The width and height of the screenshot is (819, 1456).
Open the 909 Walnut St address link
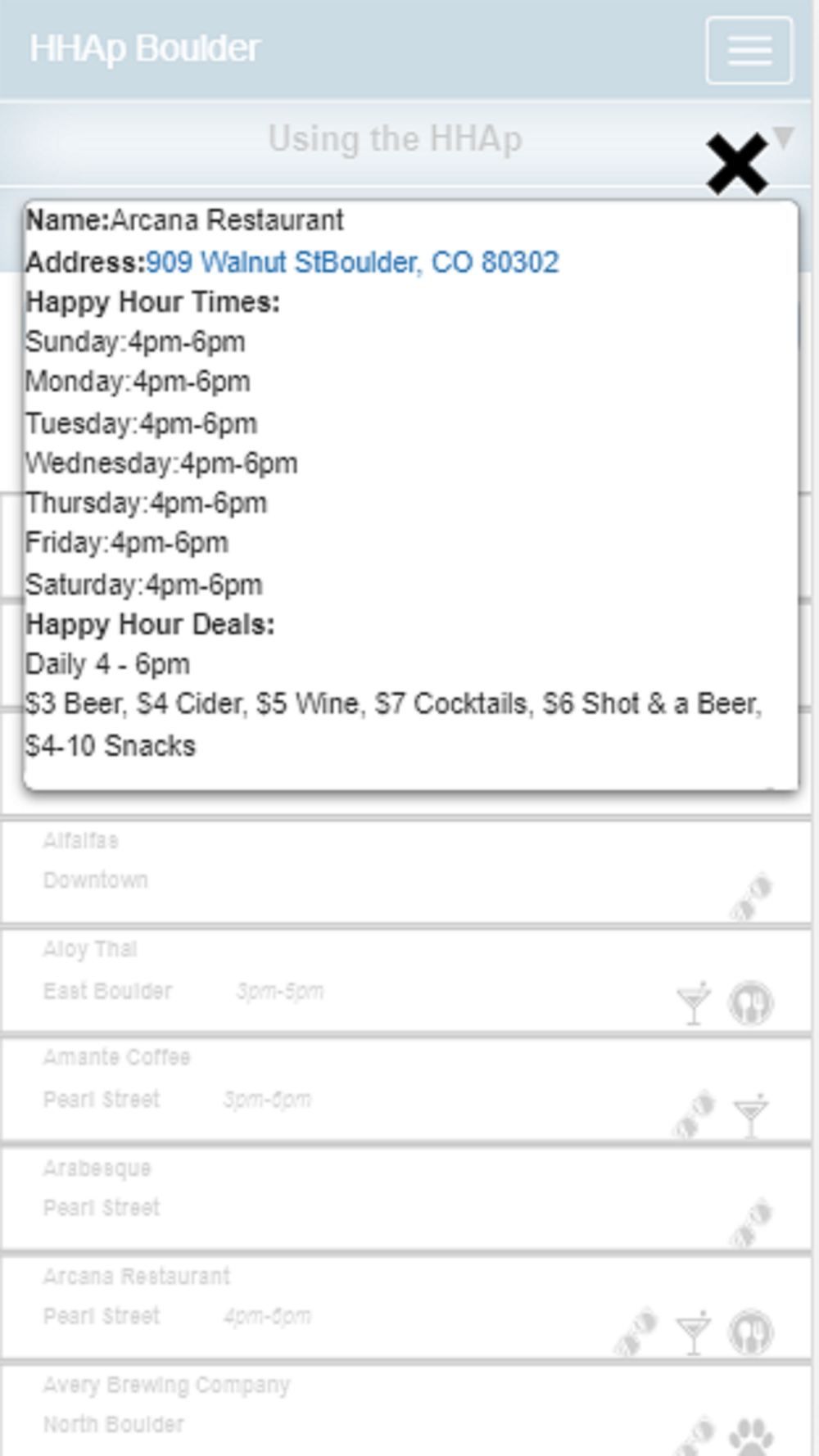tap(352, 263)
